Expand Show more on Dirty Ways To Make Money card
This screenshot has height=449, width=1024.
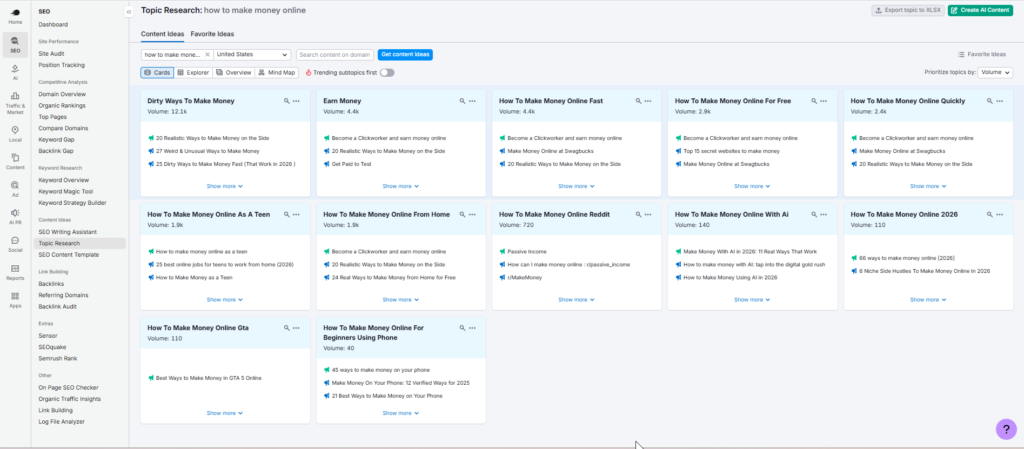pyautogui.click(x=225, y=186)
